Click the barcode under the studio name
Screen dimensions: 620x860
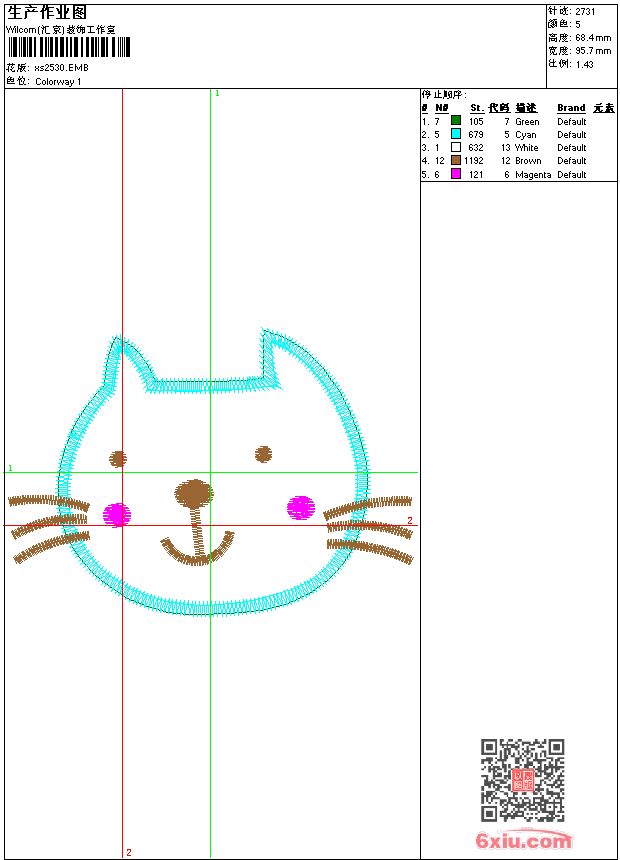(x=69, y=47)
